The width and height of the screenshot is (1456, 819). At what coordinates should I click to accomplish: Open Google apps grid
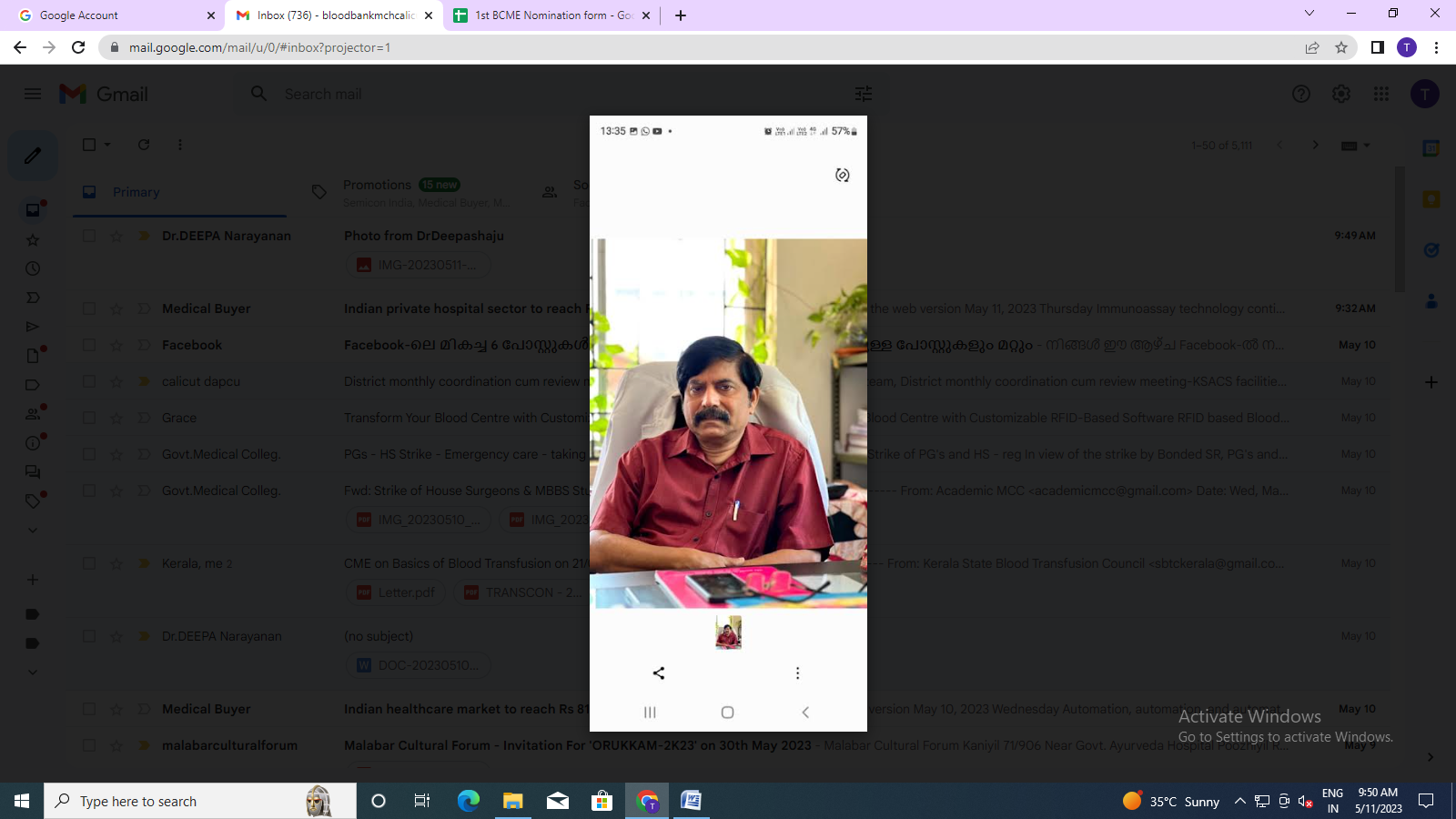click(x=1381, y=94)
